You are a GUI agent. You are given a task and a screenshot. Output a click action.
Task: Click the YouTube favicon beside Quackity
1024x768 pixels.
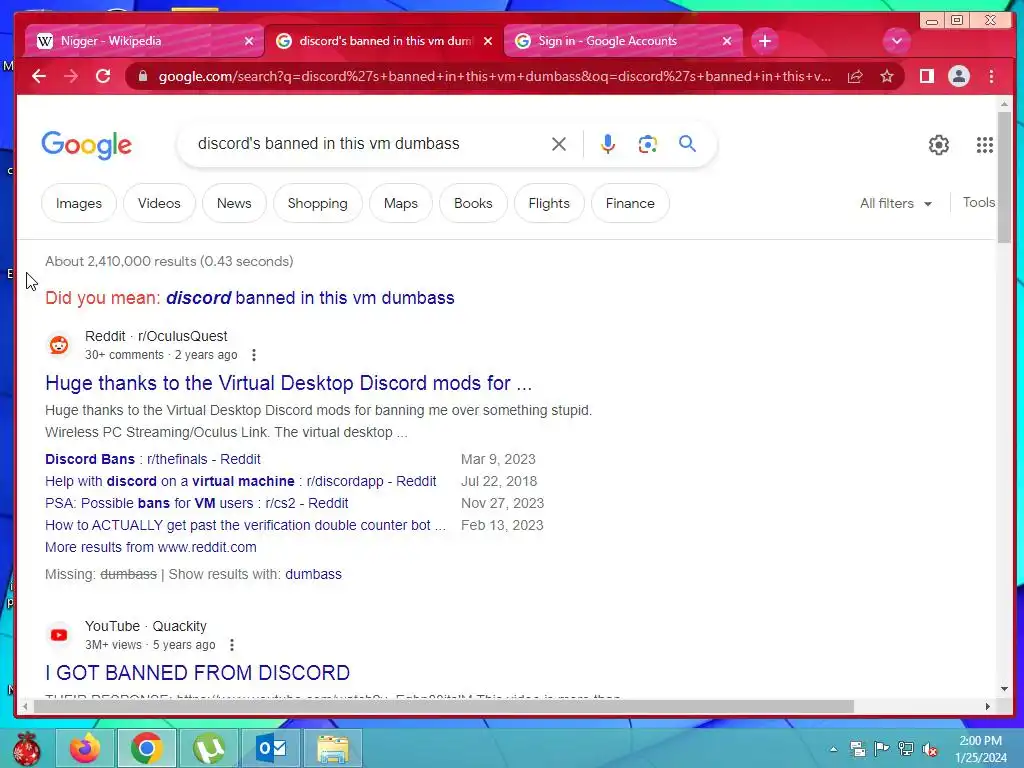[x=59, y=635]
